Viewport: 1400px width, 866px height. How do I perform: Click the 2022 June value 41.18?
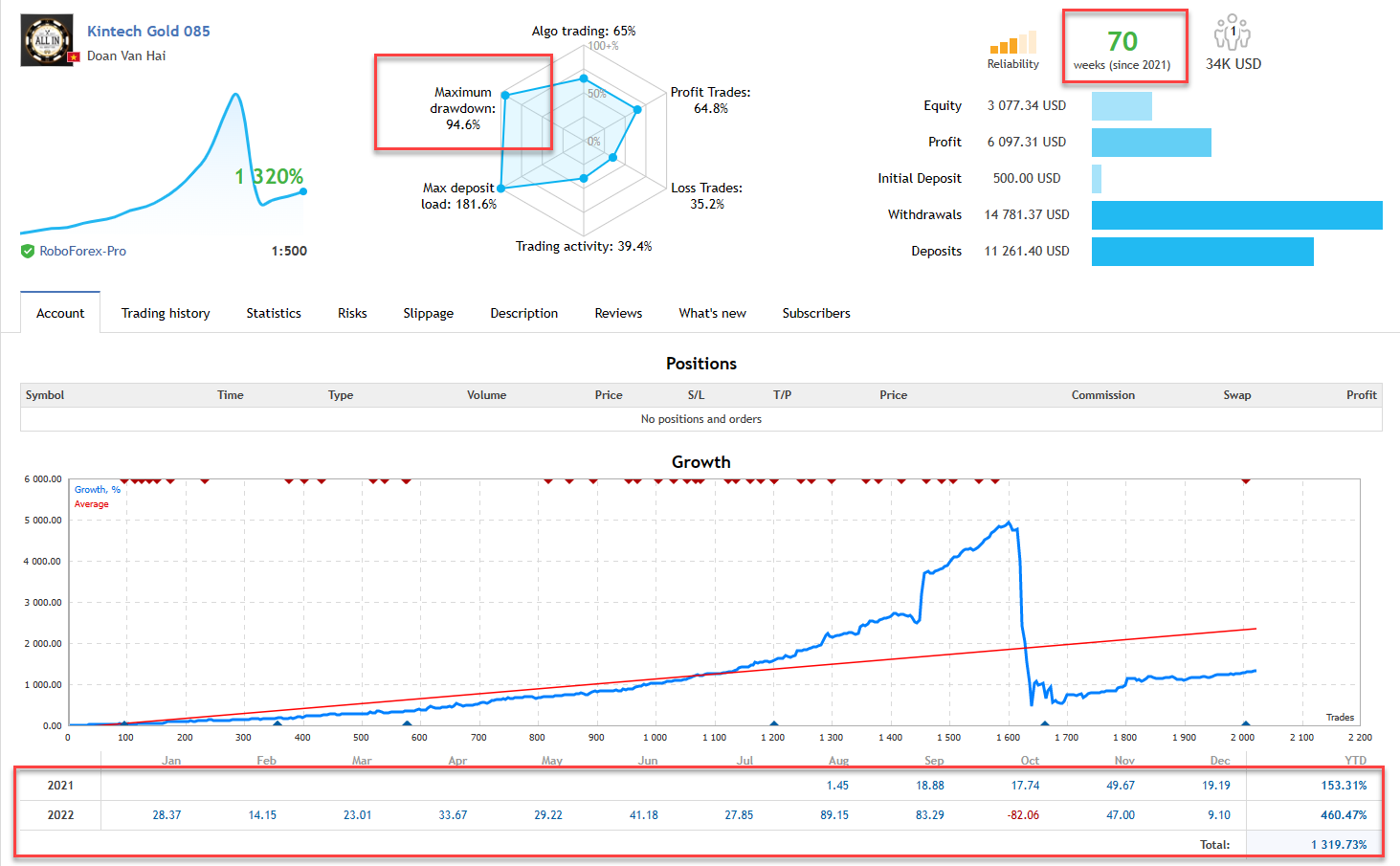coord(644,814)
